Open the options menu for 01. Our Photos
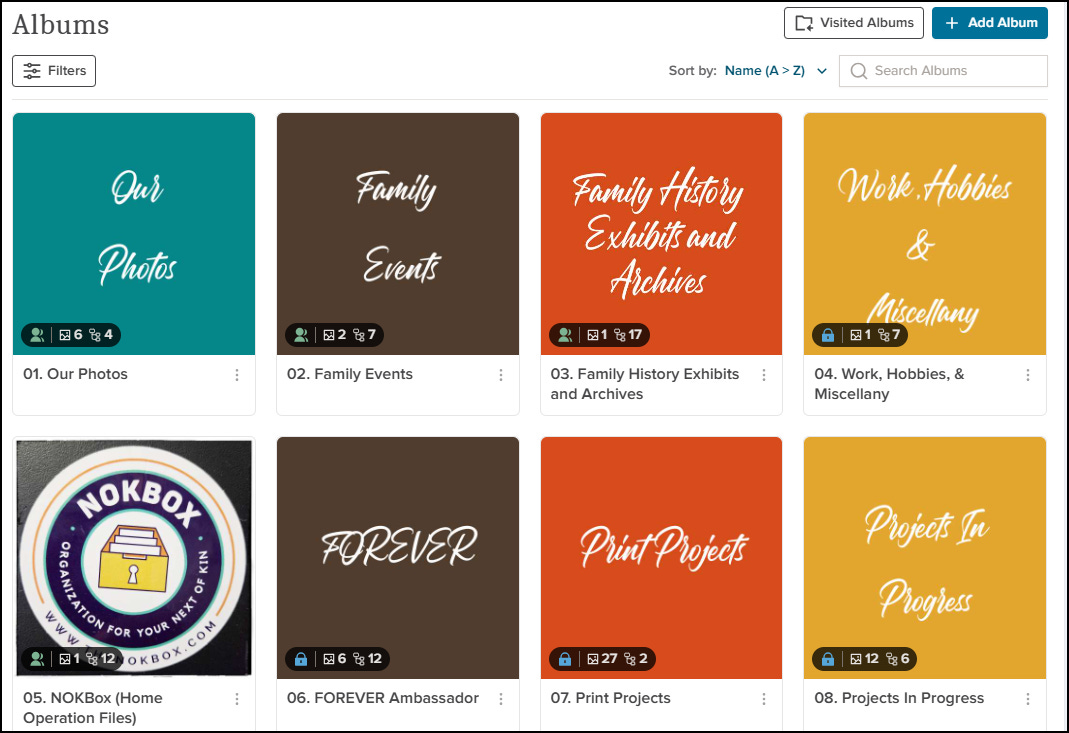Screen dimensions: 1069x733 pyautogui.click(x=237, y=375)
